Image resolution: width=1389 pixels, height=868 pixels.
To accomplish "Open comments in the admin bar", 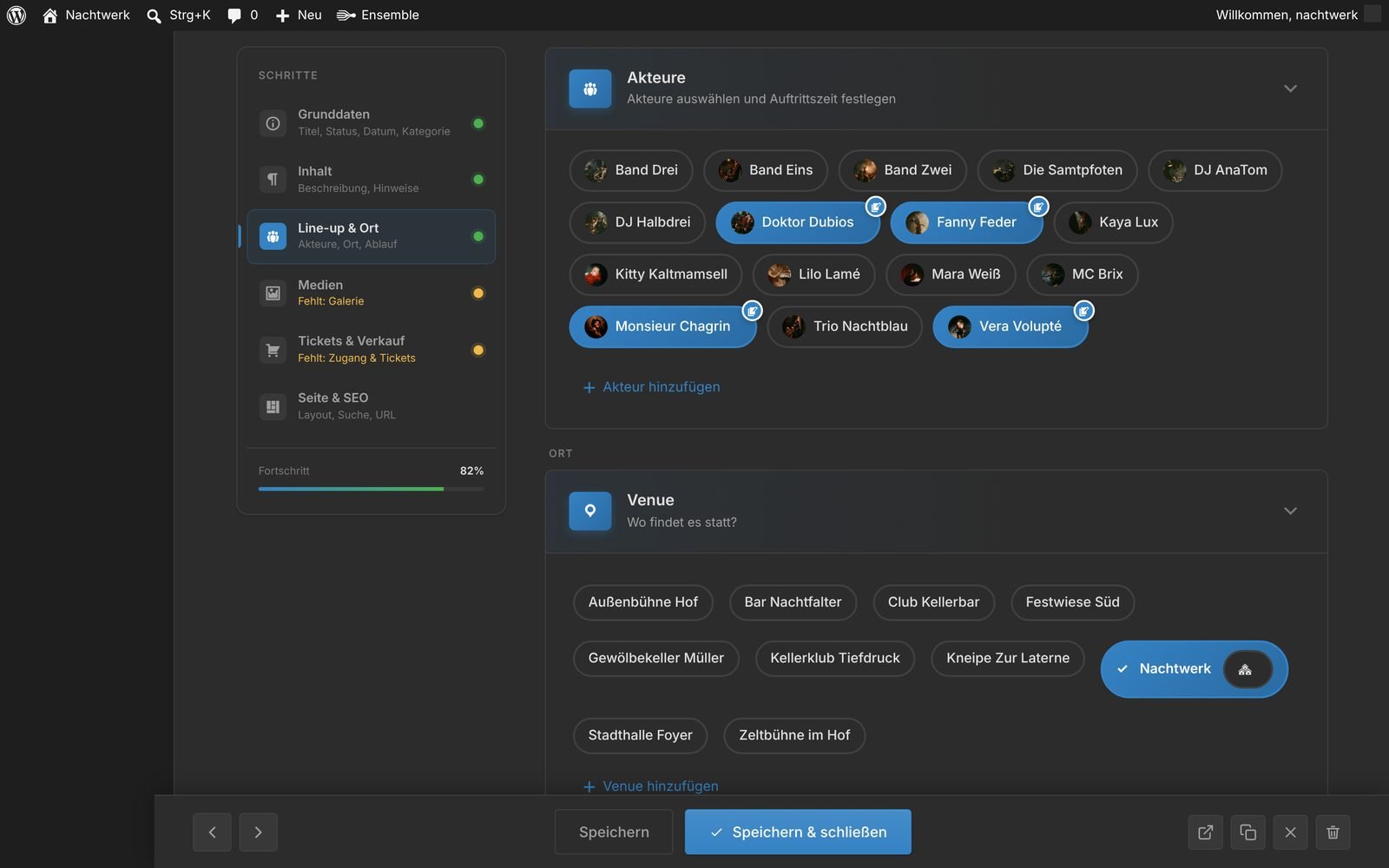I will 243,15.
